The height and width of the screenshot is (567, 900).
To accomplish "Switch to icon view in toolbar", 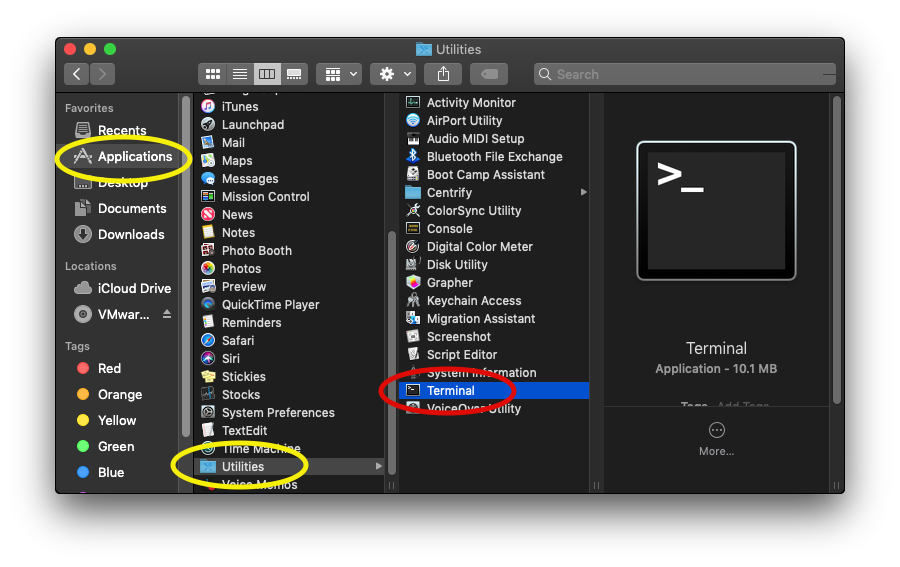I will coord(212,74).
